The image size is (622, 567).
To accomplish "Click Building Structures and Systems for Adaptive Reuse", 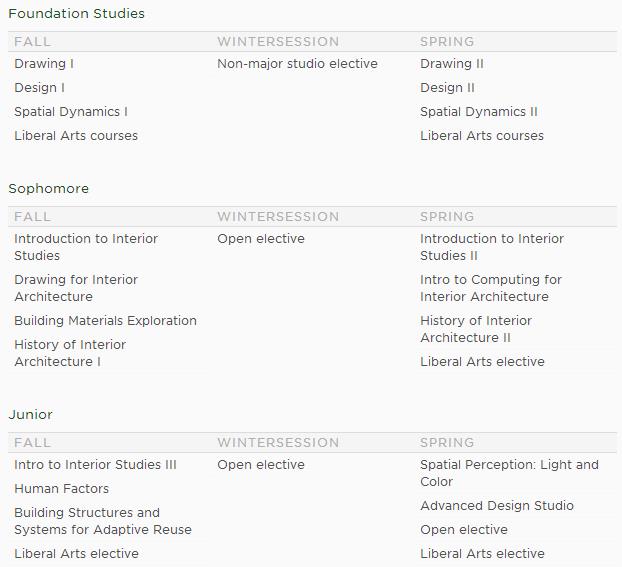I will pyautogui.click(x=102, y=521).
